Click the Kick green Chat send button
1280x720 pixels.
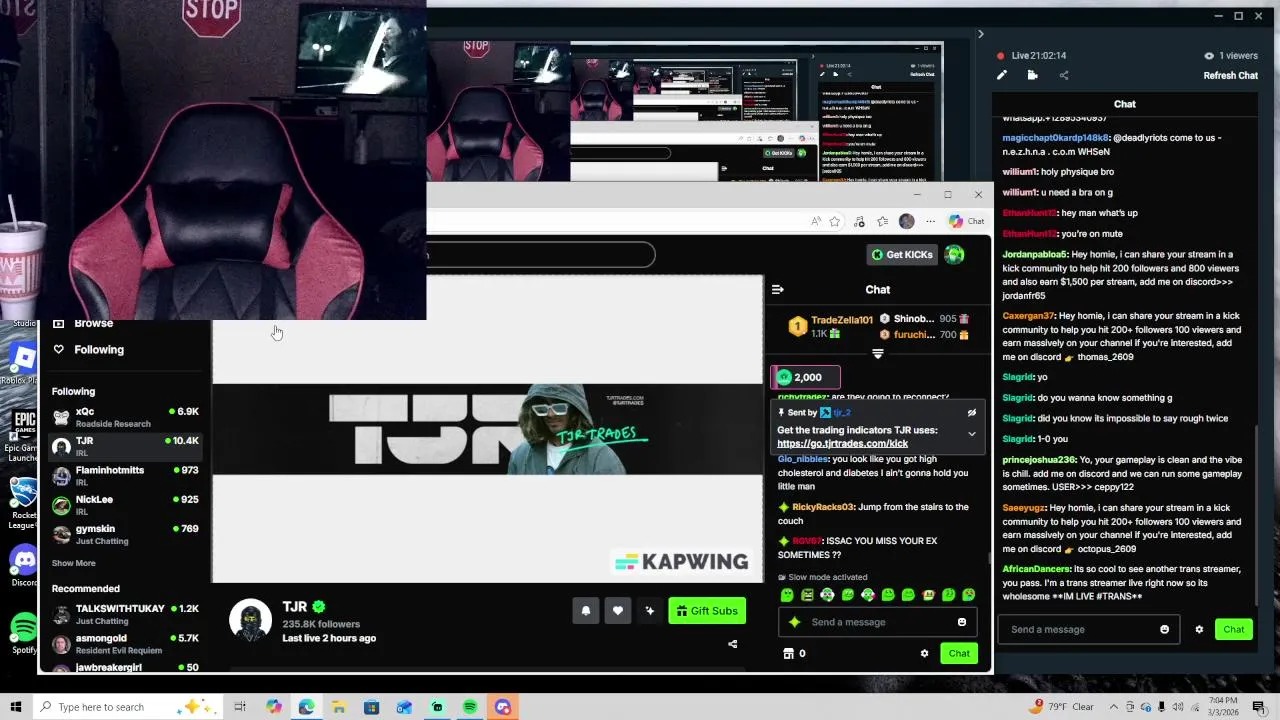958,654
